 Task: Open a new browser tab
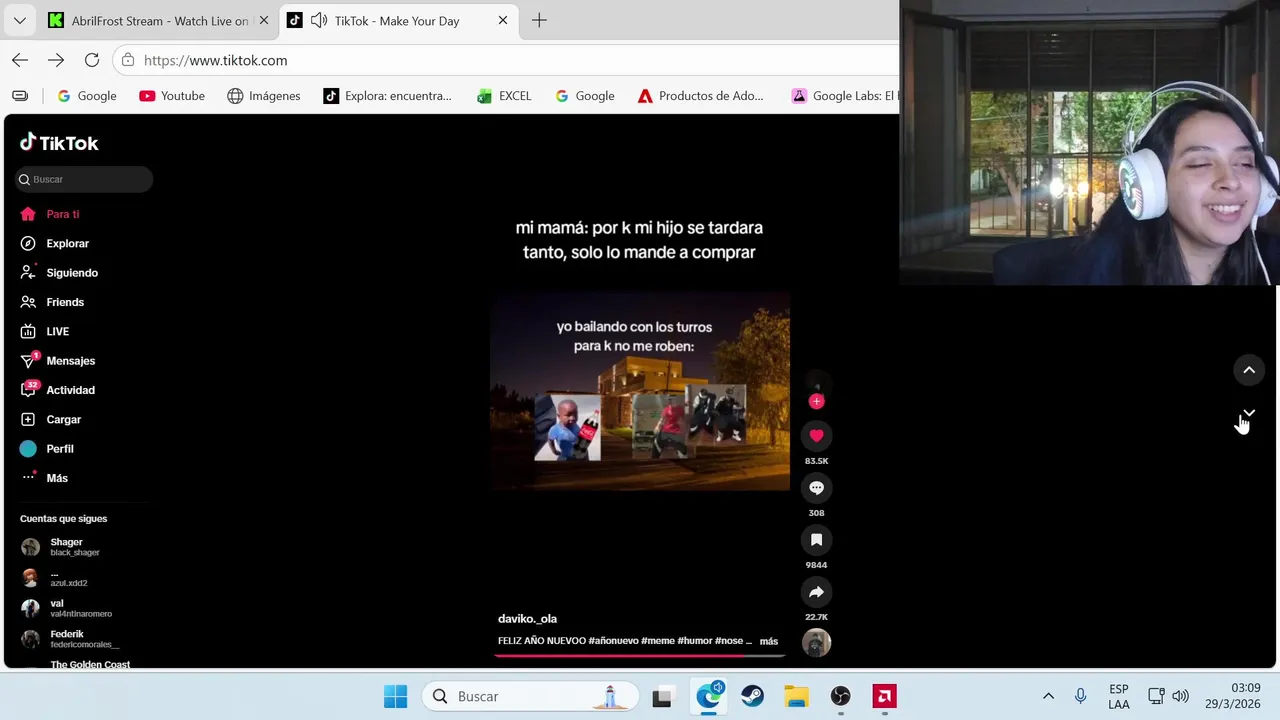tap(539, 20)
